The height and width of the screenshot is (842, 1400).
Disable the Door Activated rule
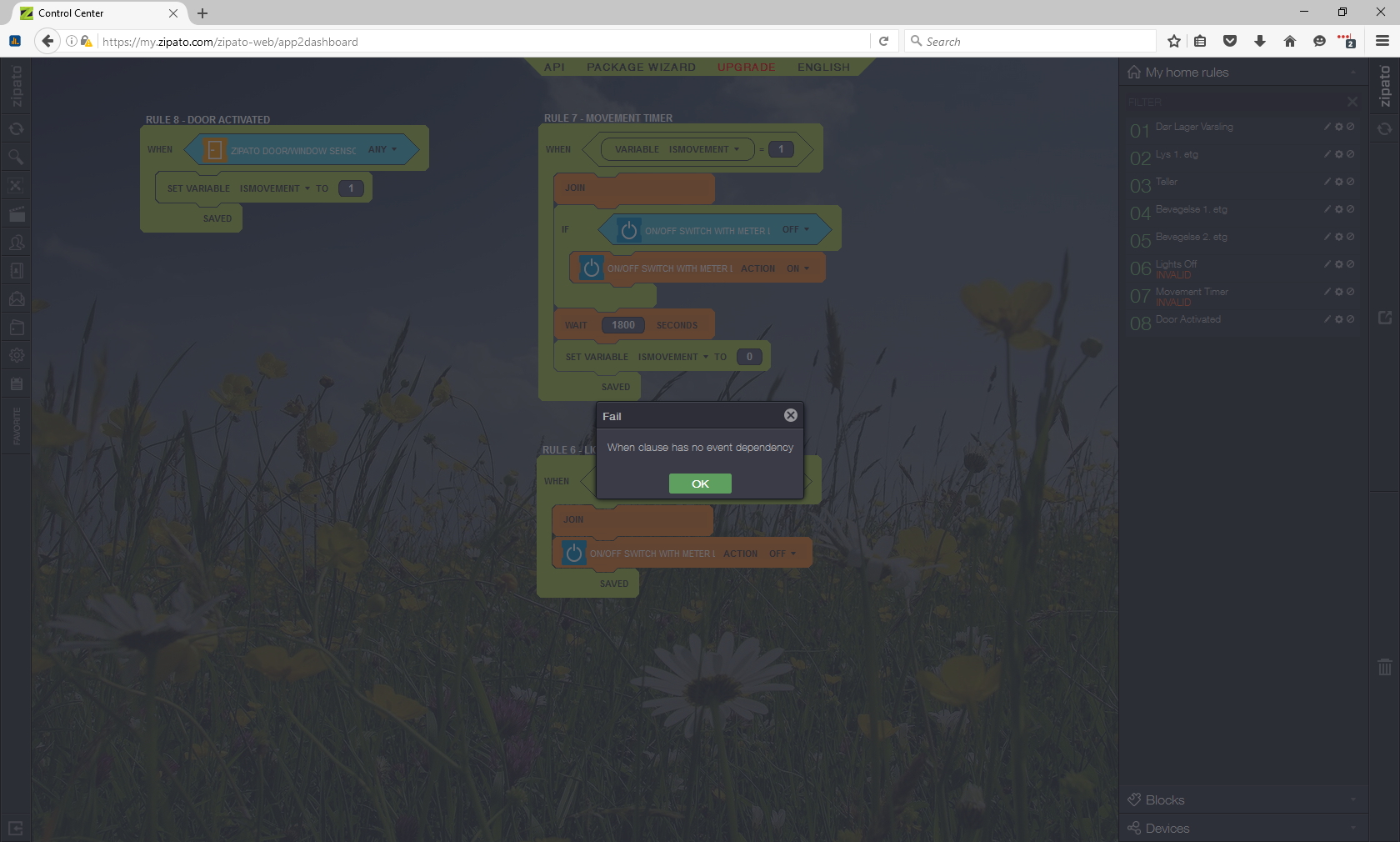click(x=1351, y=319)
